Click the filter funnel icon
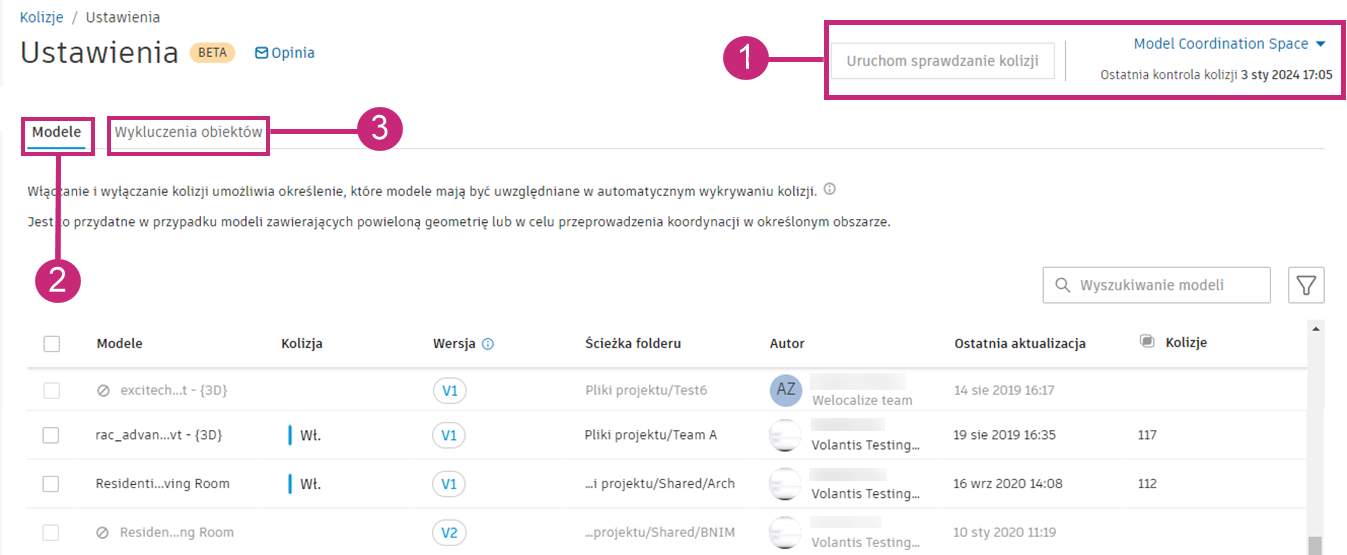The image size is (1347, 555). pyautogui.click(x=1306, y=285)
